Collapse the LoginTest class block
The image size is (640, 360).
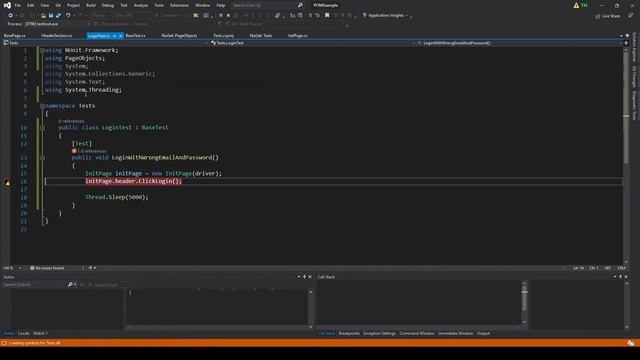(42, 128)
